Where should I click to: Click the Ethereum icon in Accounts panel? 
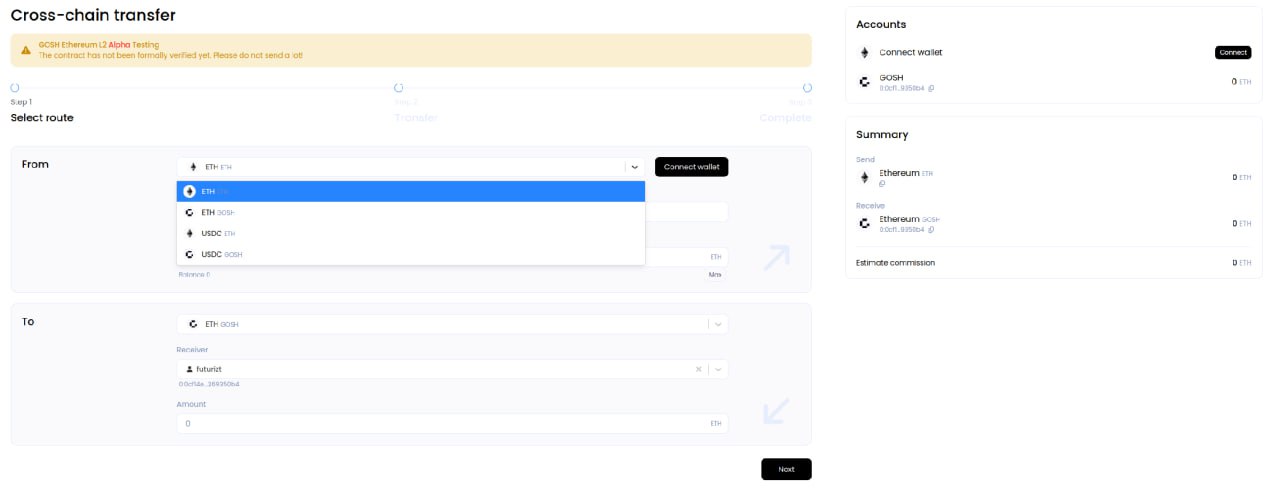(864, 53)
